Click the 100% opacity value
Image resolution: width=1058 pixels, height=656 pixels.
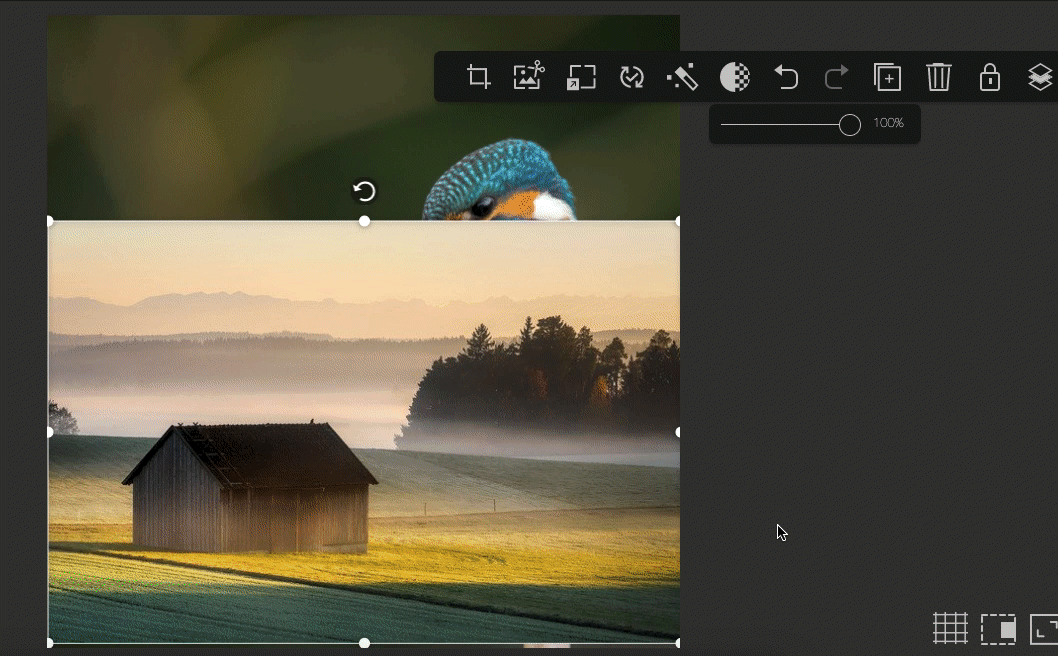click(x=888, y=124)
